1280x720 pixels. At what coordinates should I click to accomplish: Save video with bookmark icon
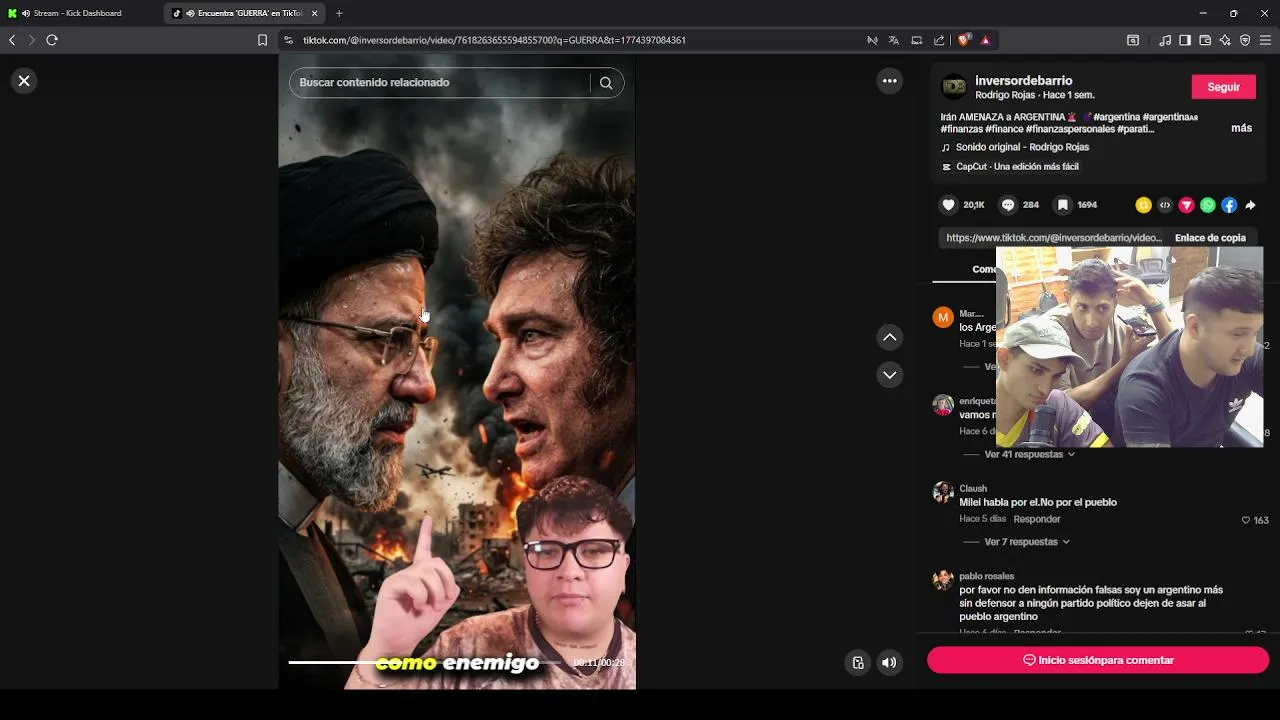point(1063,205)
